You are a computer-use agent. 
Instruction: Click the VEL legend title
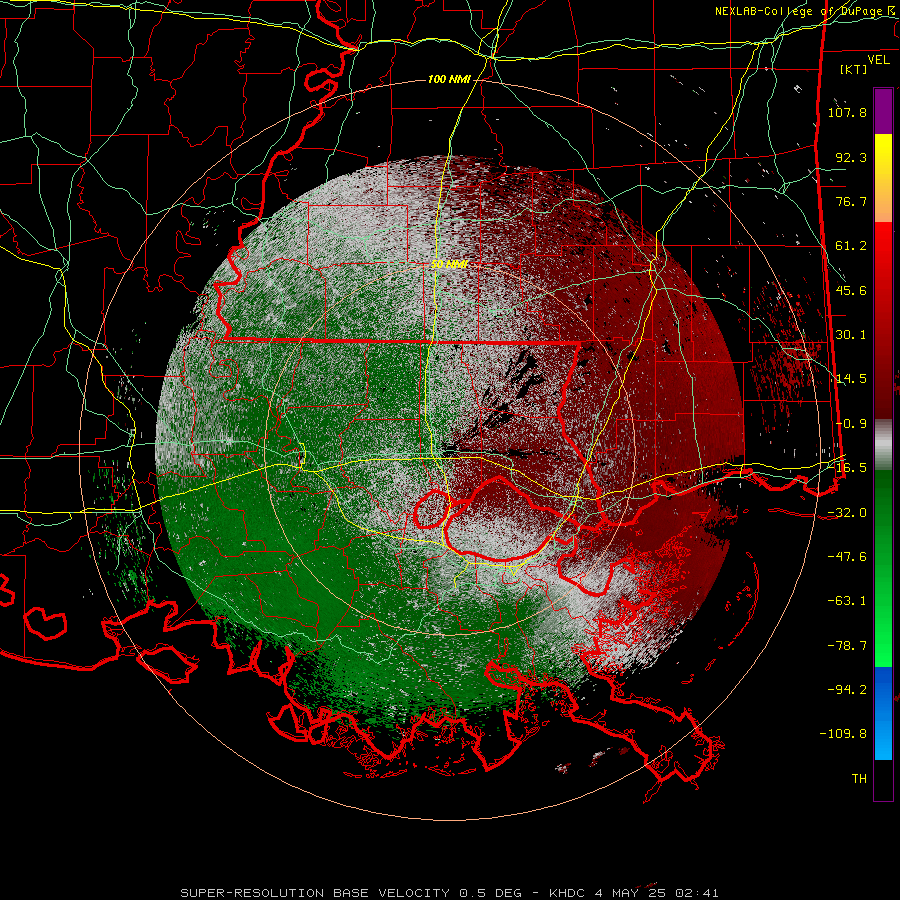[x=878, y=60]
